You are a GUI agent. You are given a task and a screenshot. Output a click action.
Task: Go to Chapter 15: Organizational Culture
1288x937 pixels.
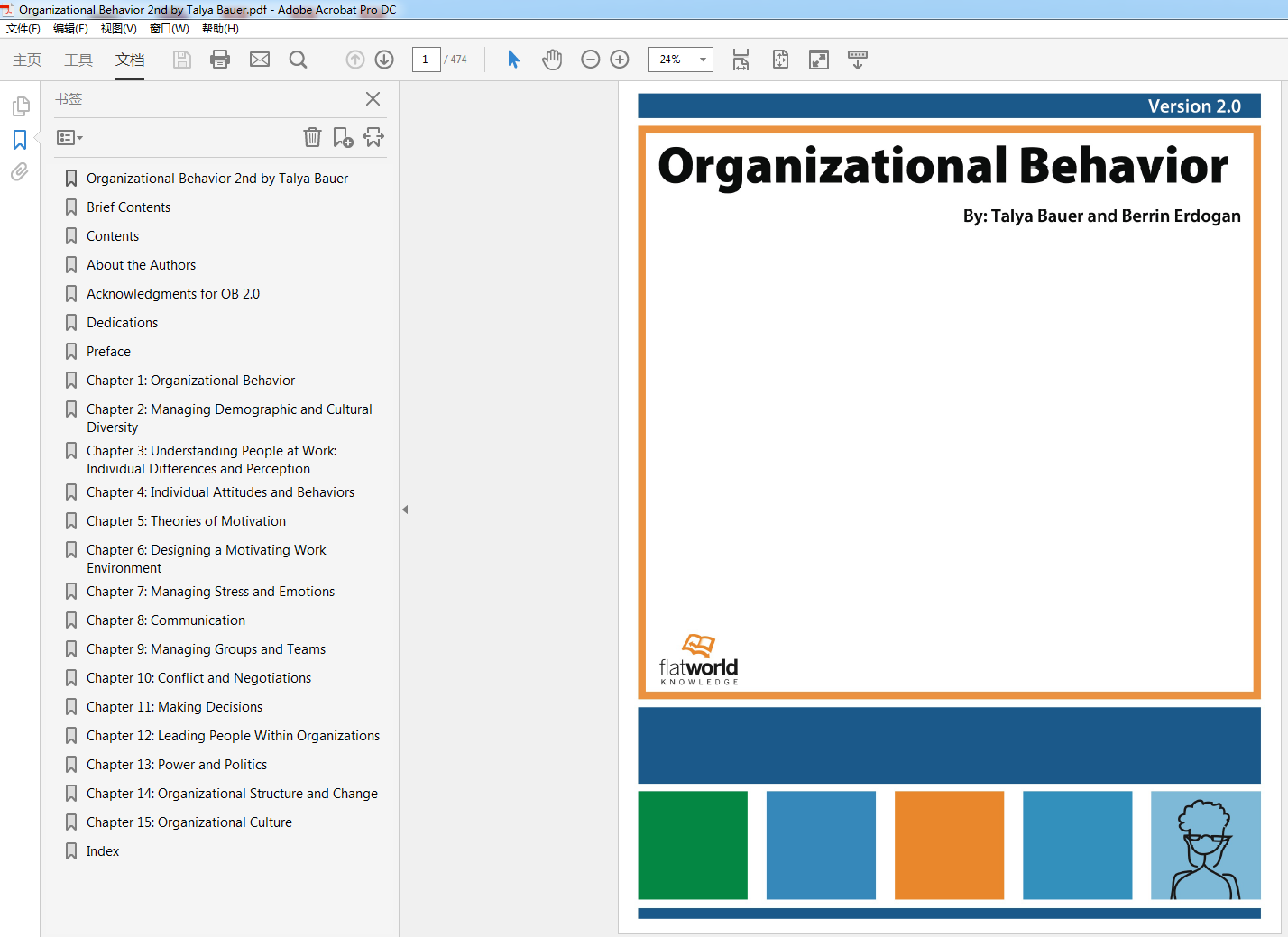pos(189,822)
